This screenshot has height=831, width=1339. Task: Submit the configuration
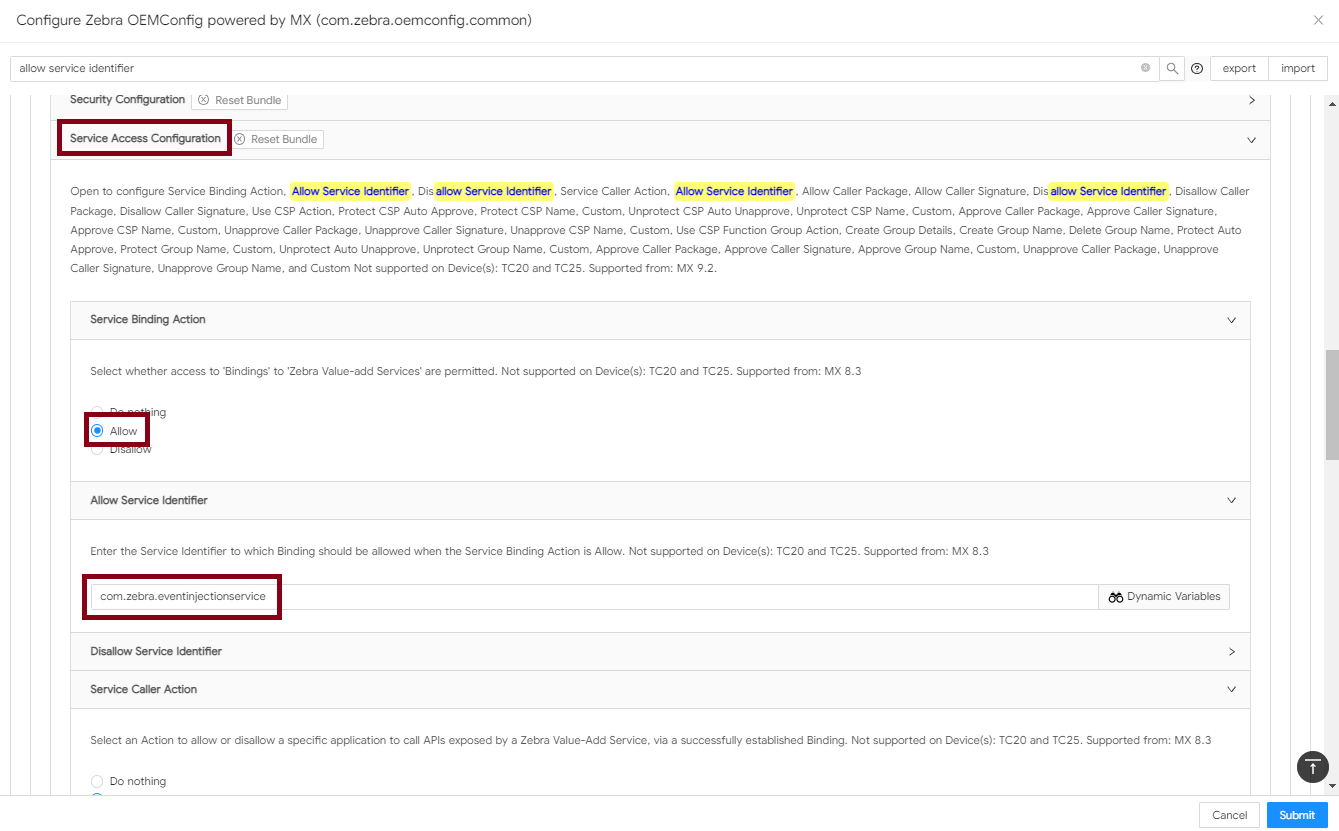tap(1297, 815)
